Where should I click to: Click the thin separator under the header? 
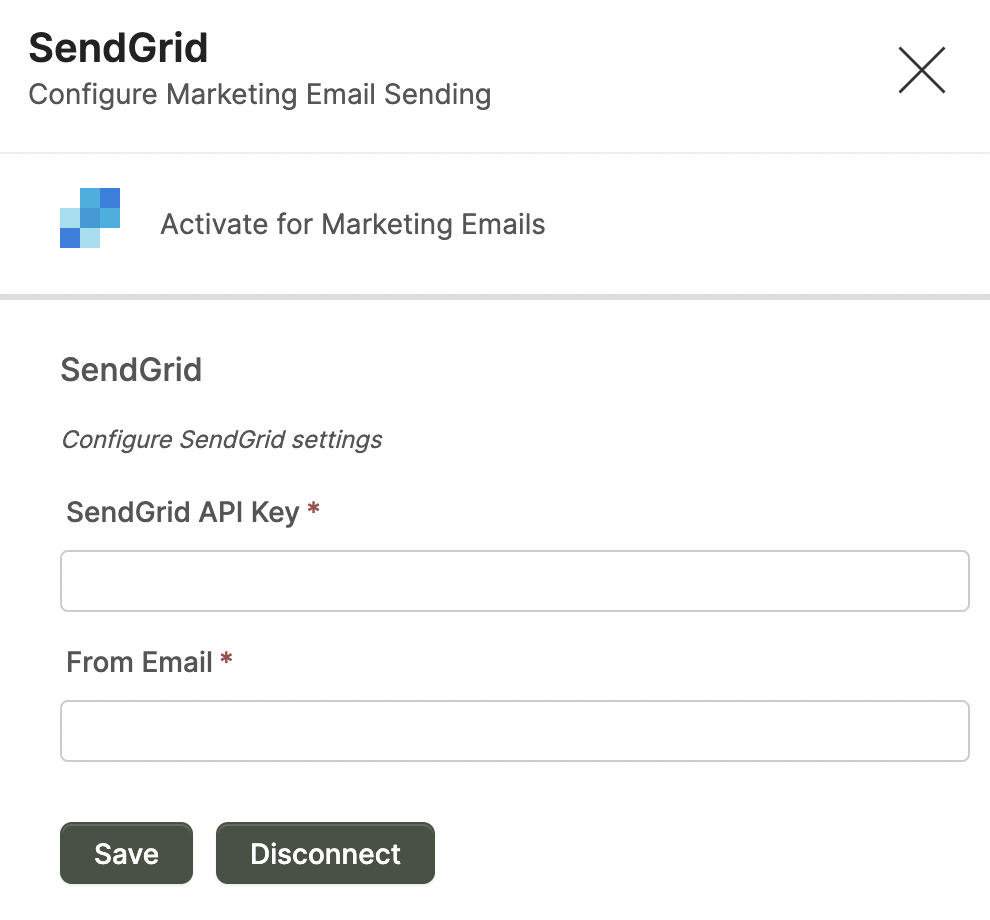(x=495, y=153)
